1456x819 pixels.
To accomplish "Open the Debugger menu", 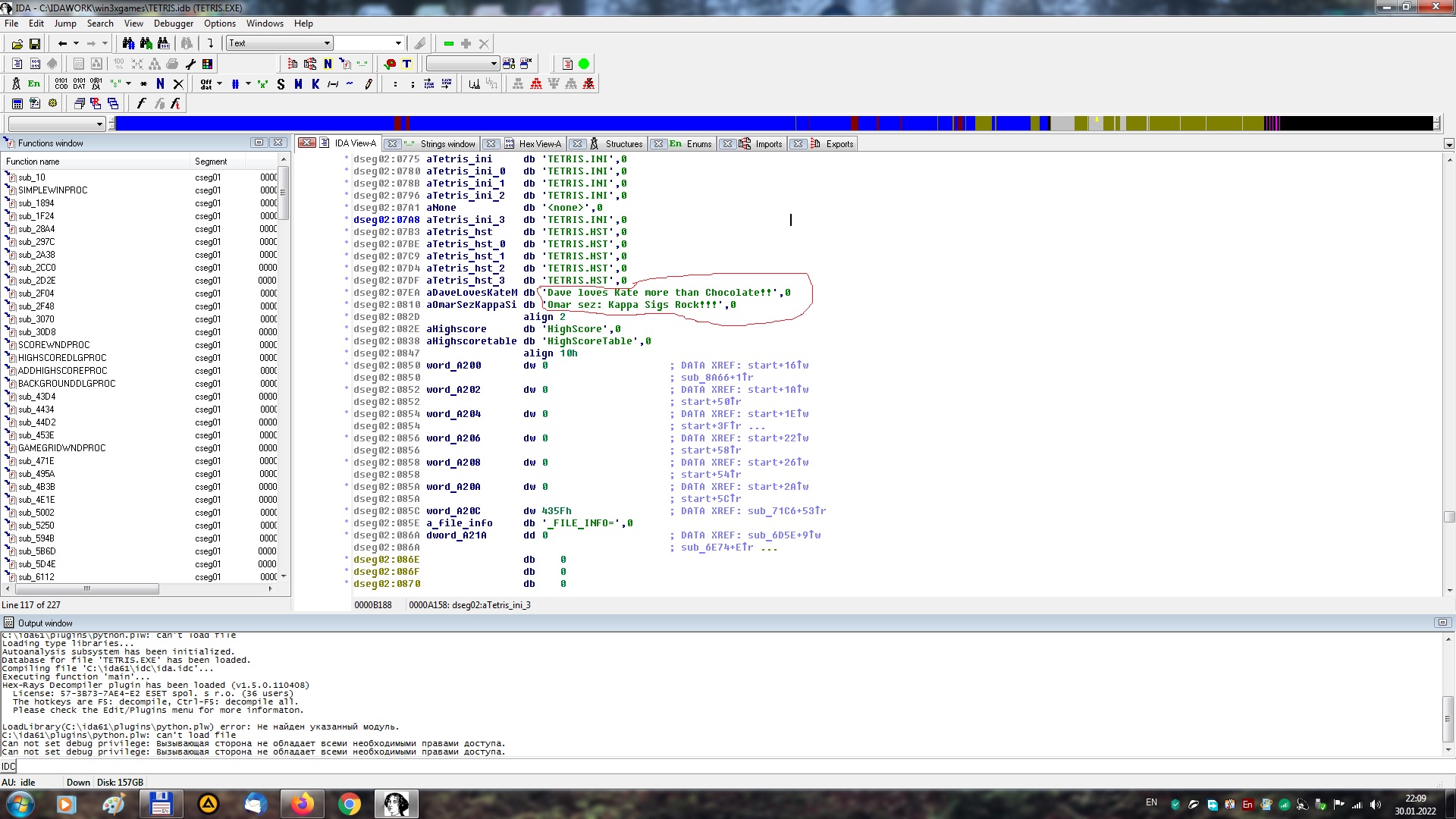I will (174, 24).
